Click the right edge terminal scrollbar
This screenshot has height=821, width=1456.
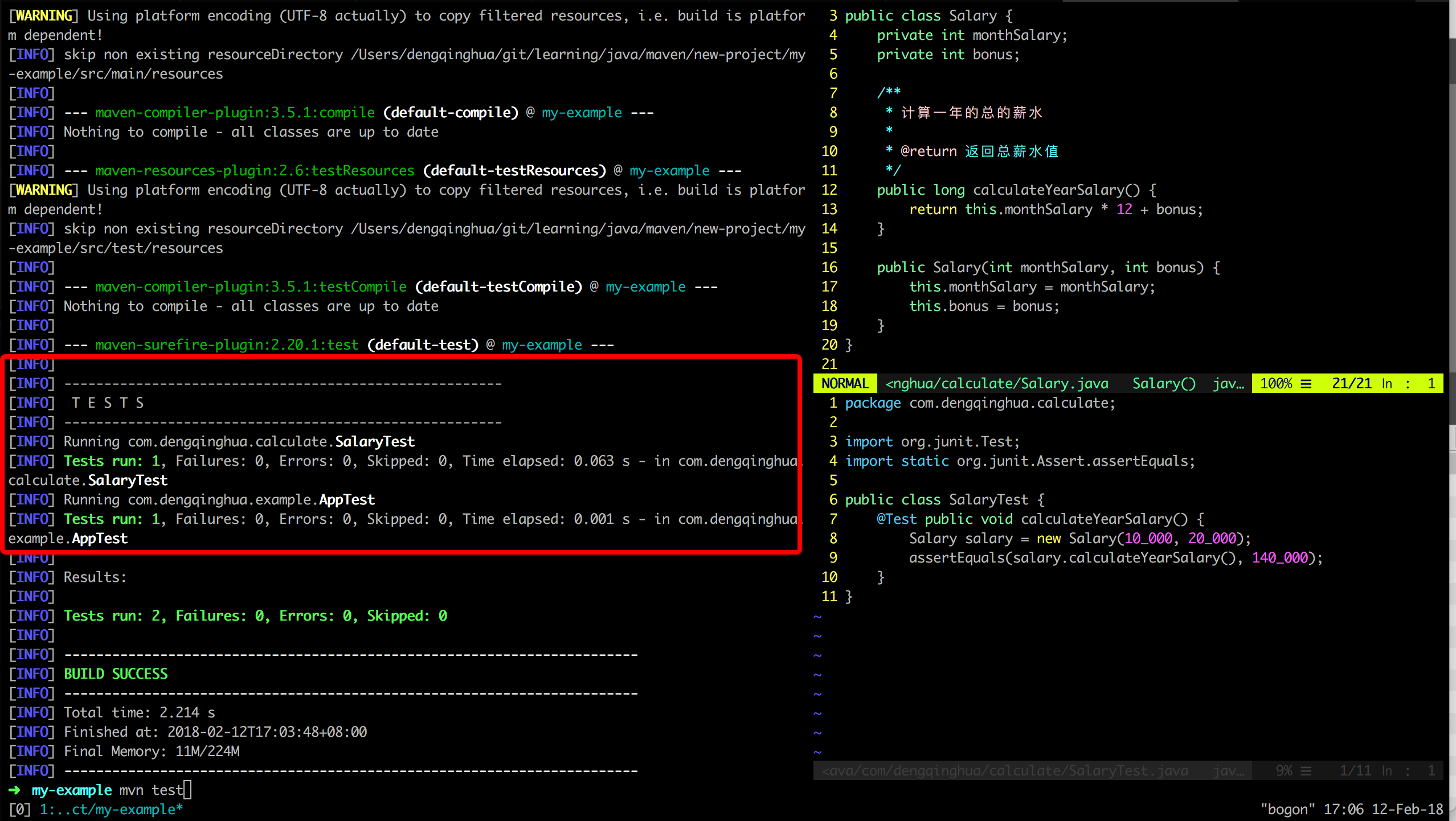click(x=1451, y=228)
